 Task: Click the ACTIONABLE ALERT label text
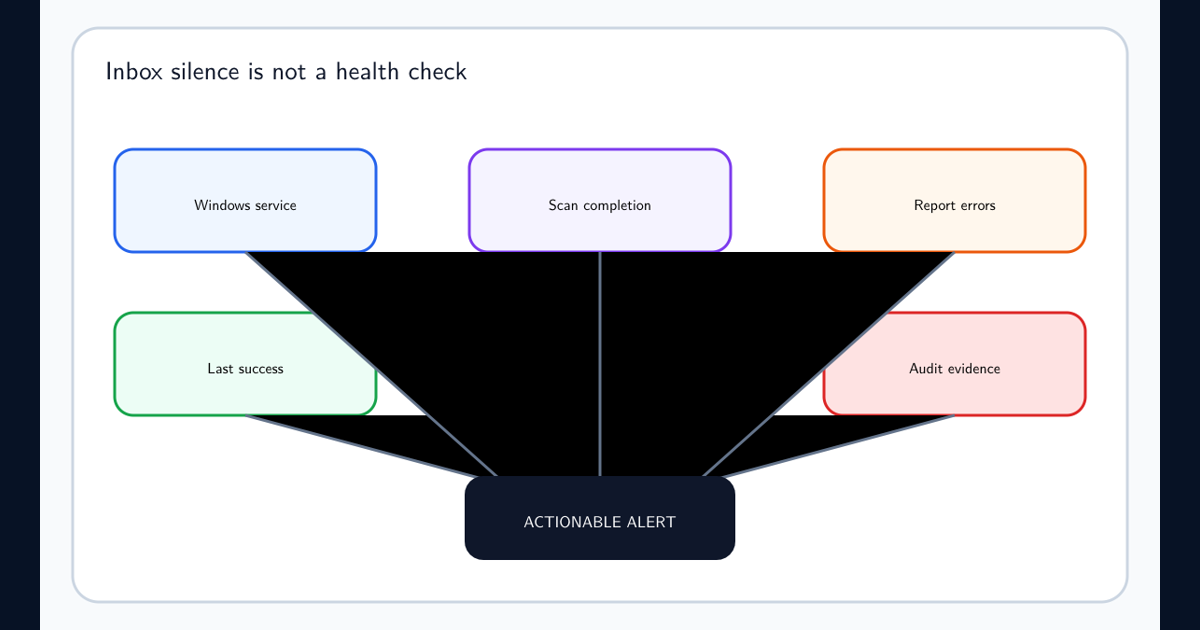[x=600, y=522]
